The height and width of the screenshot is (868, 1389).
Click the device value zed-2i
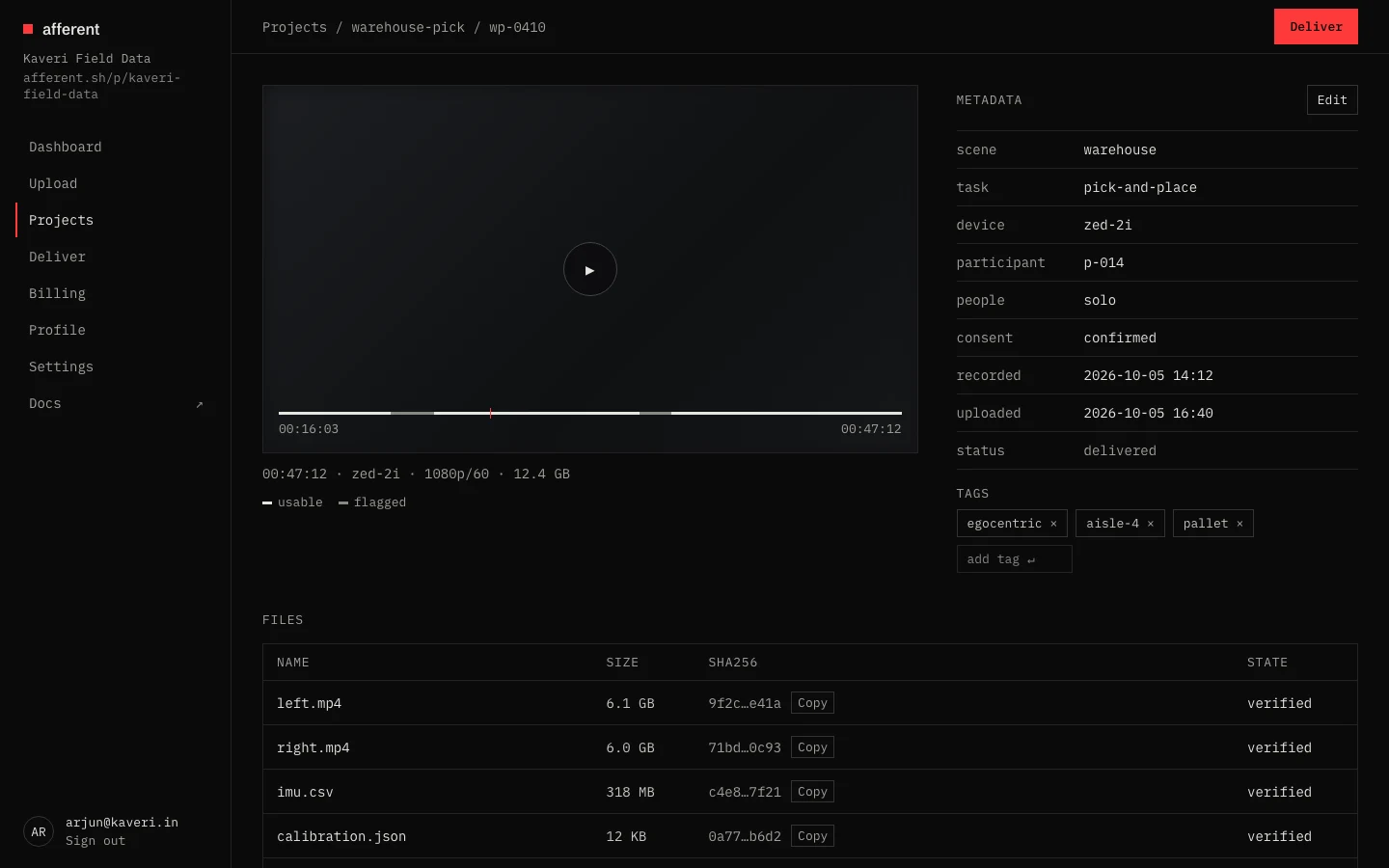click(1107, 225)
